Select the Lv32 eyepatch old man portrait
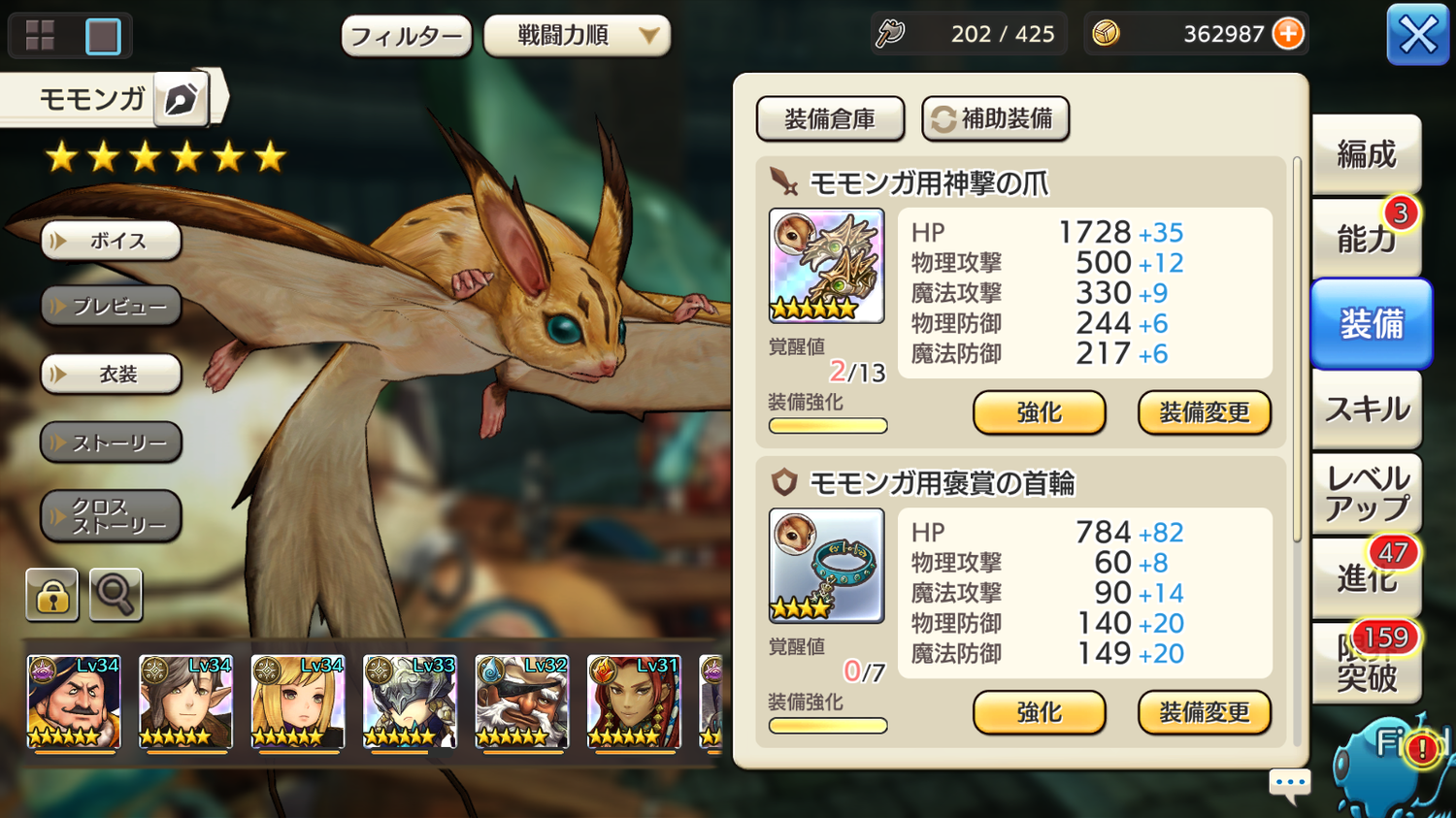Image resolution: width=1456 pixels, height=818 pixels. pyautogui.click(x=522, y=702)
